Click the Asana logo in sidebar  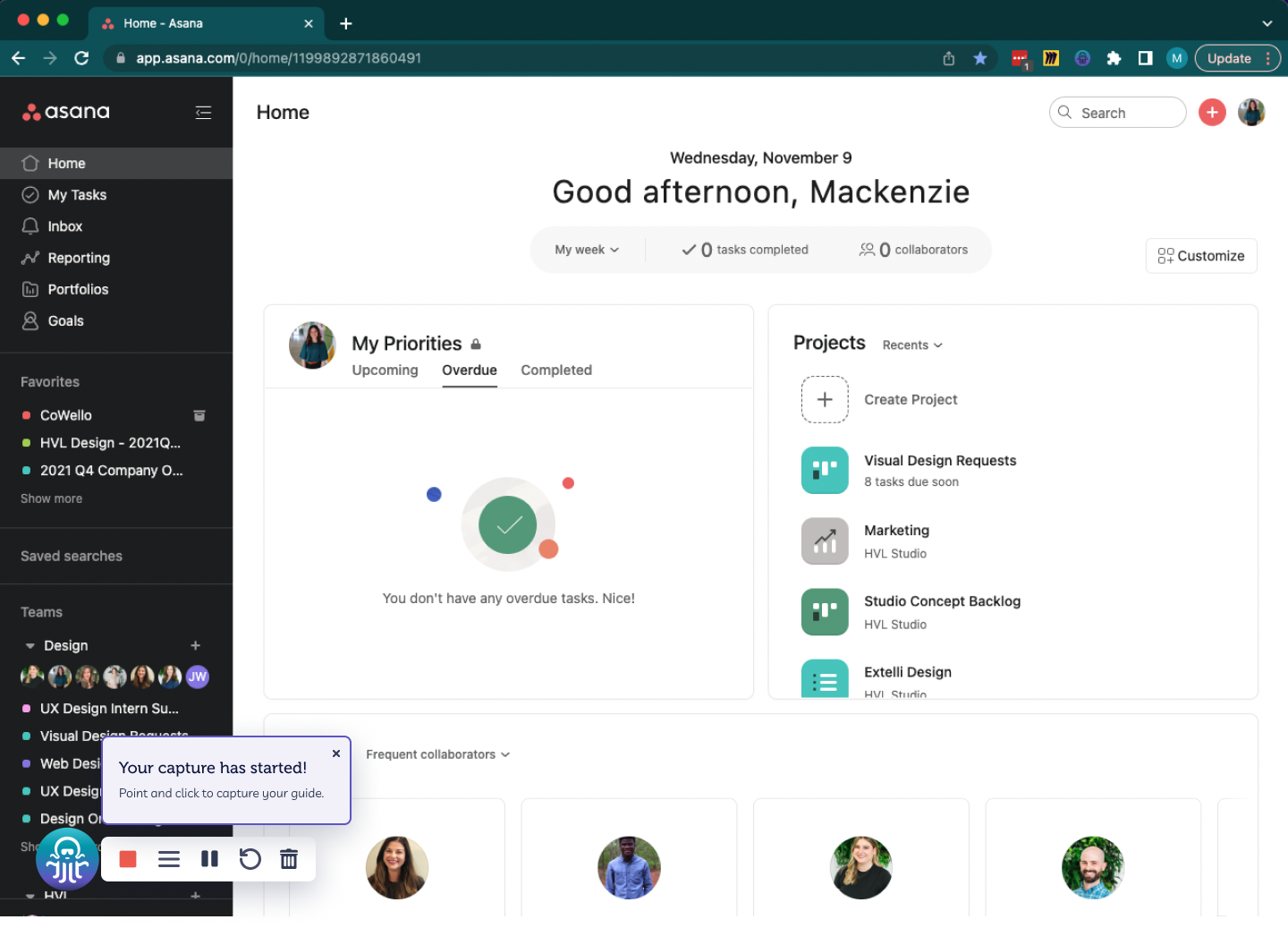point(66,112)
